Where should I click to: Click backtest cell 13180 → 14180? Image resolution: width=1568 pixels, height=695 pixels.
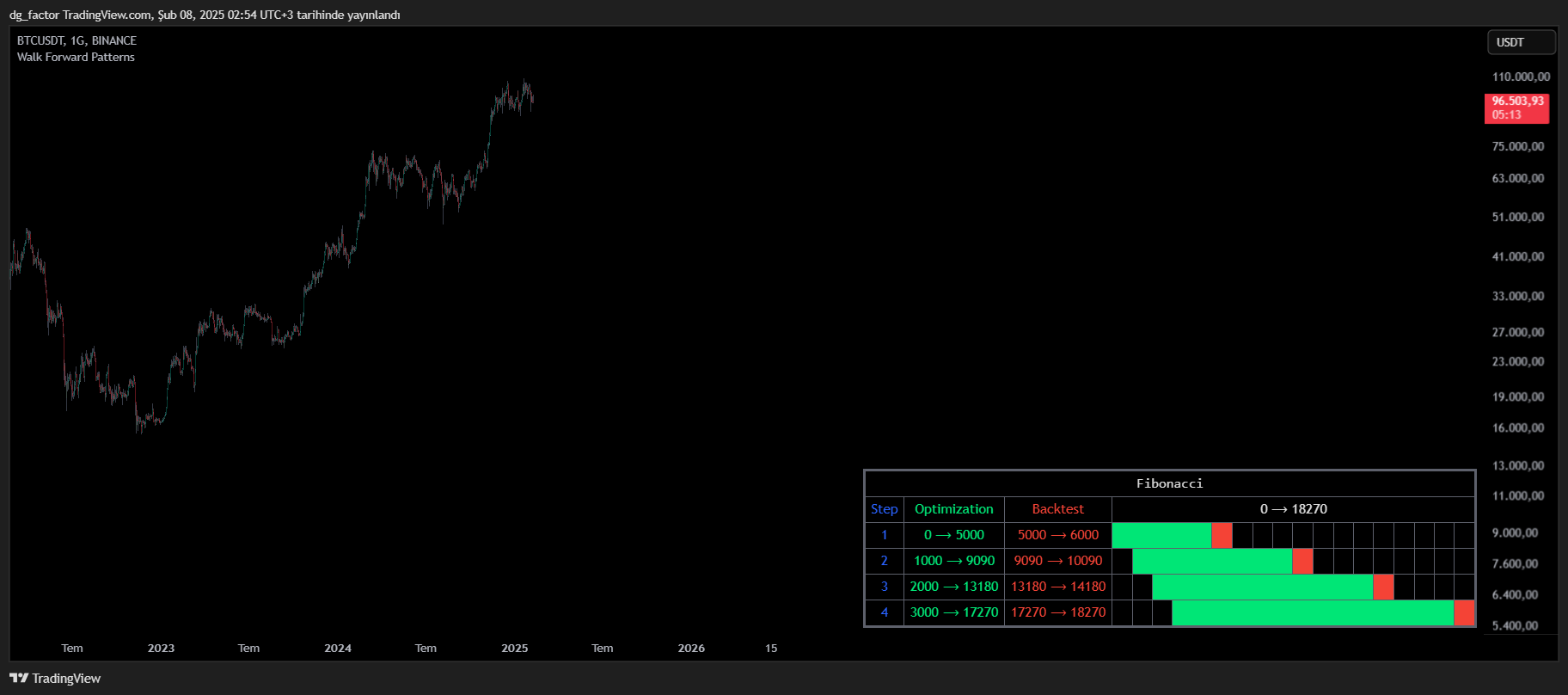[x=1058, y=587]
